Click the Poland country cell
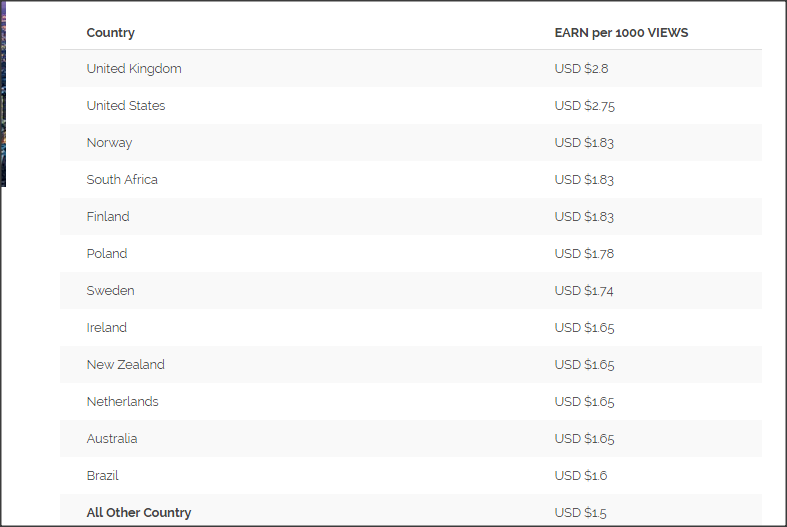The image size is (787, 527). tap(107, 254)
